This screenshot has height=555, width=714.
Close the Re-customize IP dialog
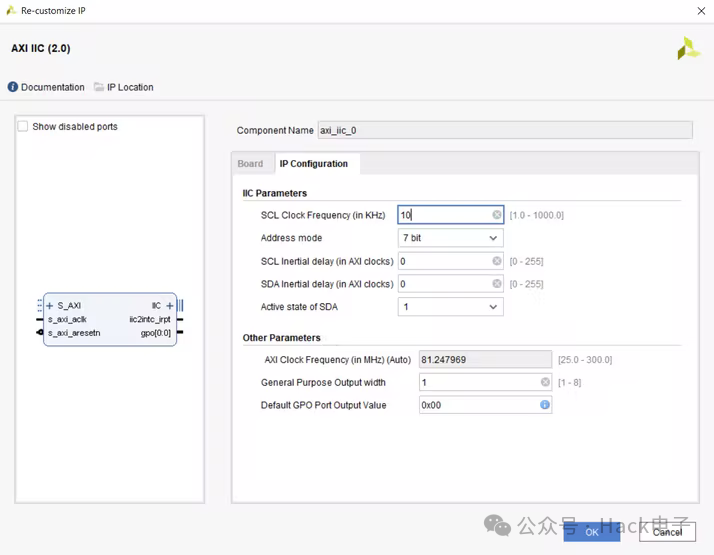coord(699,9)
